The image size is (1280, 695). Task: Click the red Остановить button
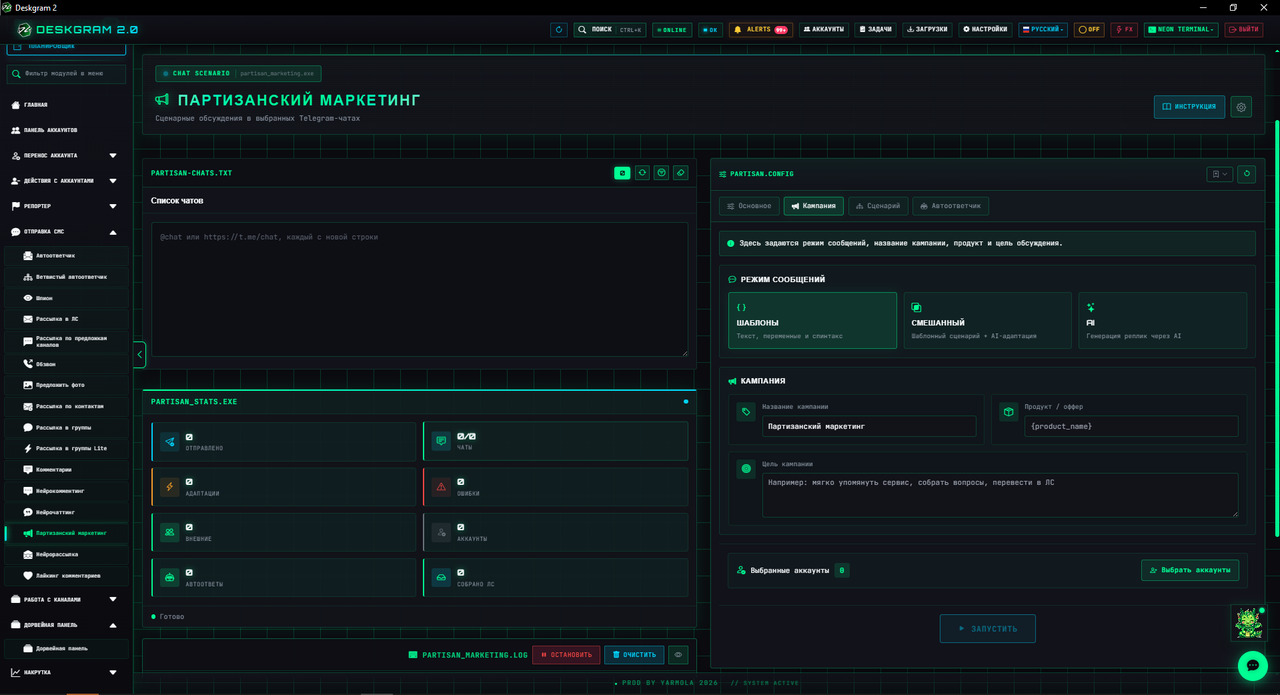click(x=566, y=655)
